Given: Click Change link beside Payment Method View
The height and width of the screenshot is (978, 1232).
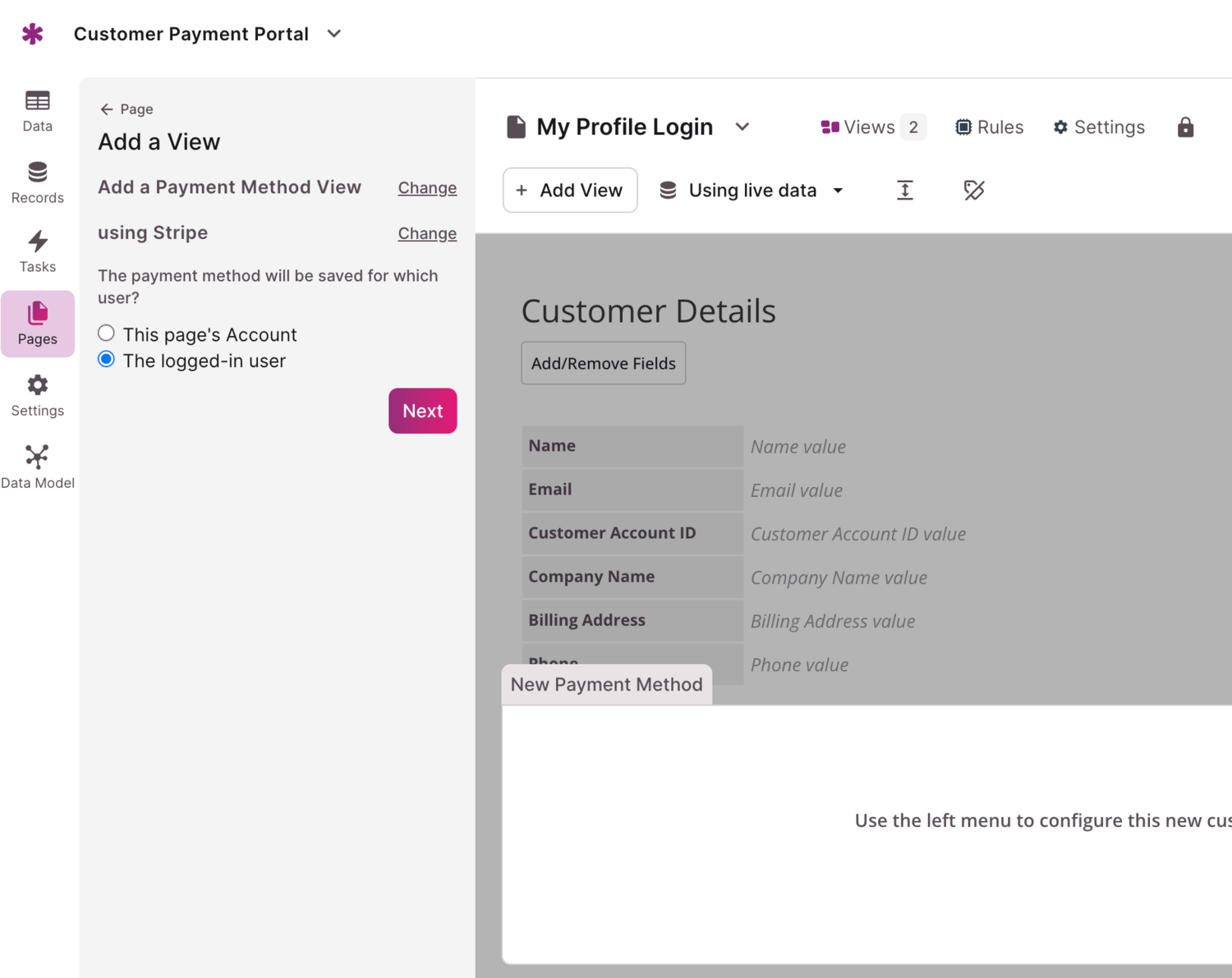Looking at the screenshot, I should point(427,188).
